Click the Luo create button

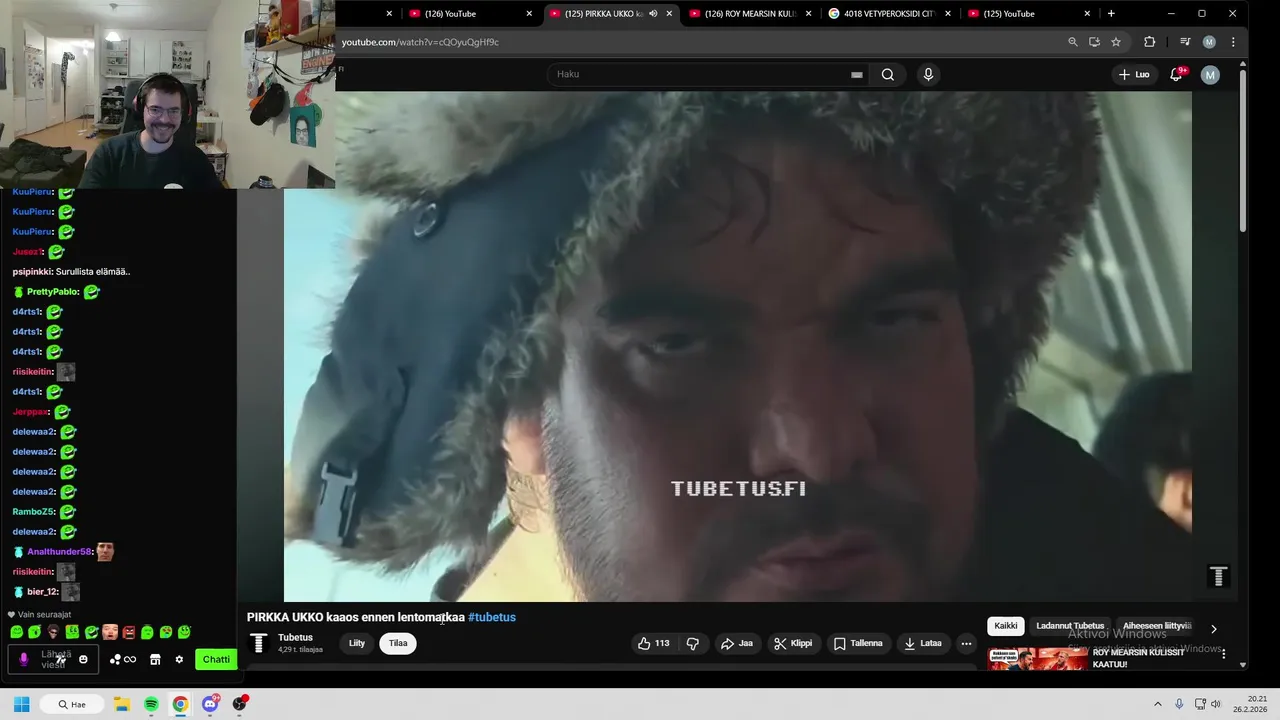1134,74
